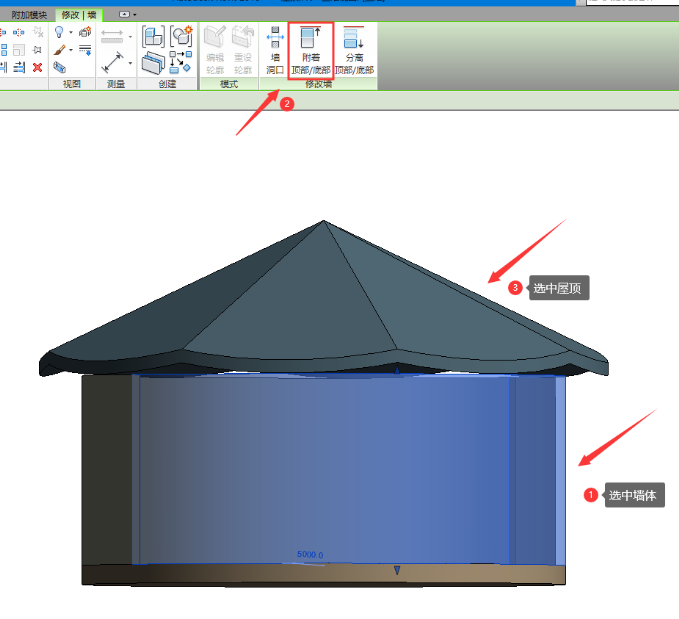Toggle the ribbon minimize button

[124, 15]
